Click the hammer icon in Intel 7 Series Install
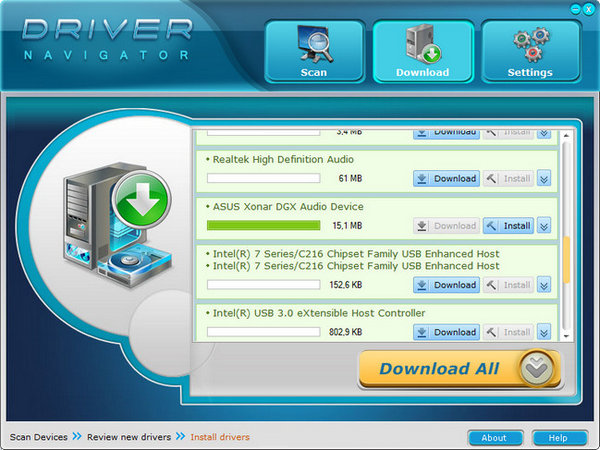600x450 pixels. point(491,285)
